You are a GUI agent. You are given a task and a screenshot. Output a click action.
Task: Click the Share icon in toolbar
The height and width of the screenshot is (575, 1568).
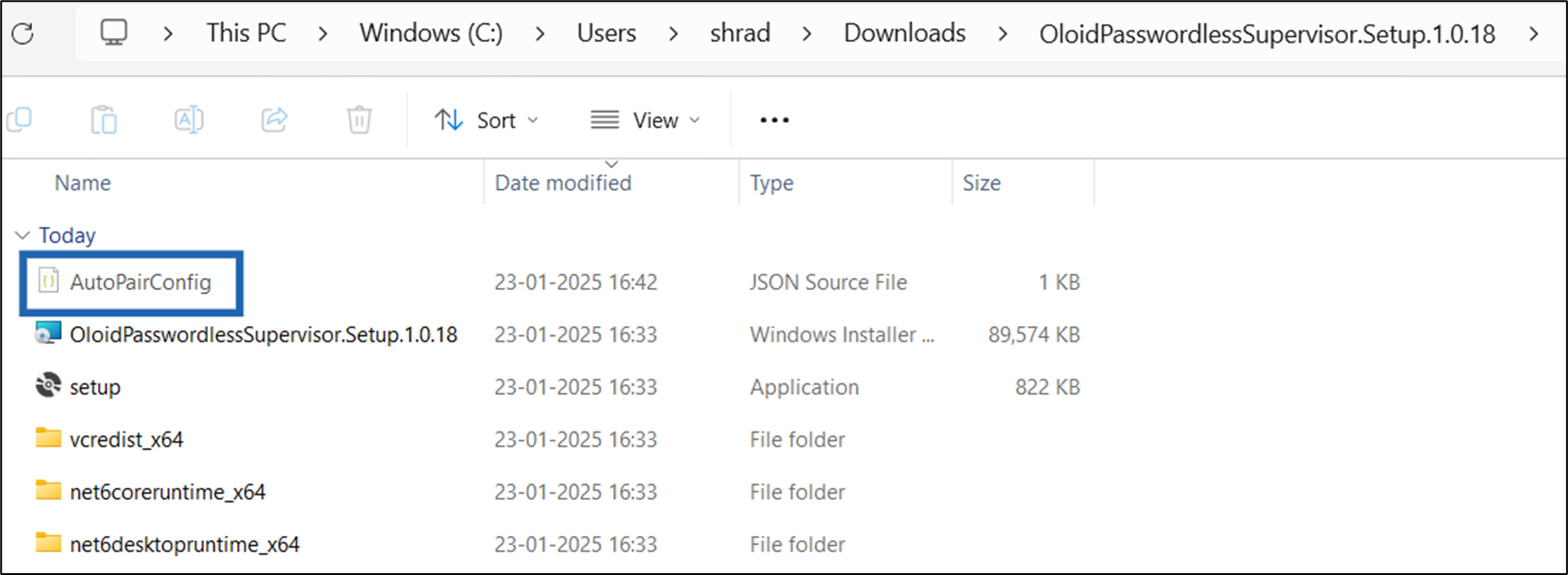274,120
